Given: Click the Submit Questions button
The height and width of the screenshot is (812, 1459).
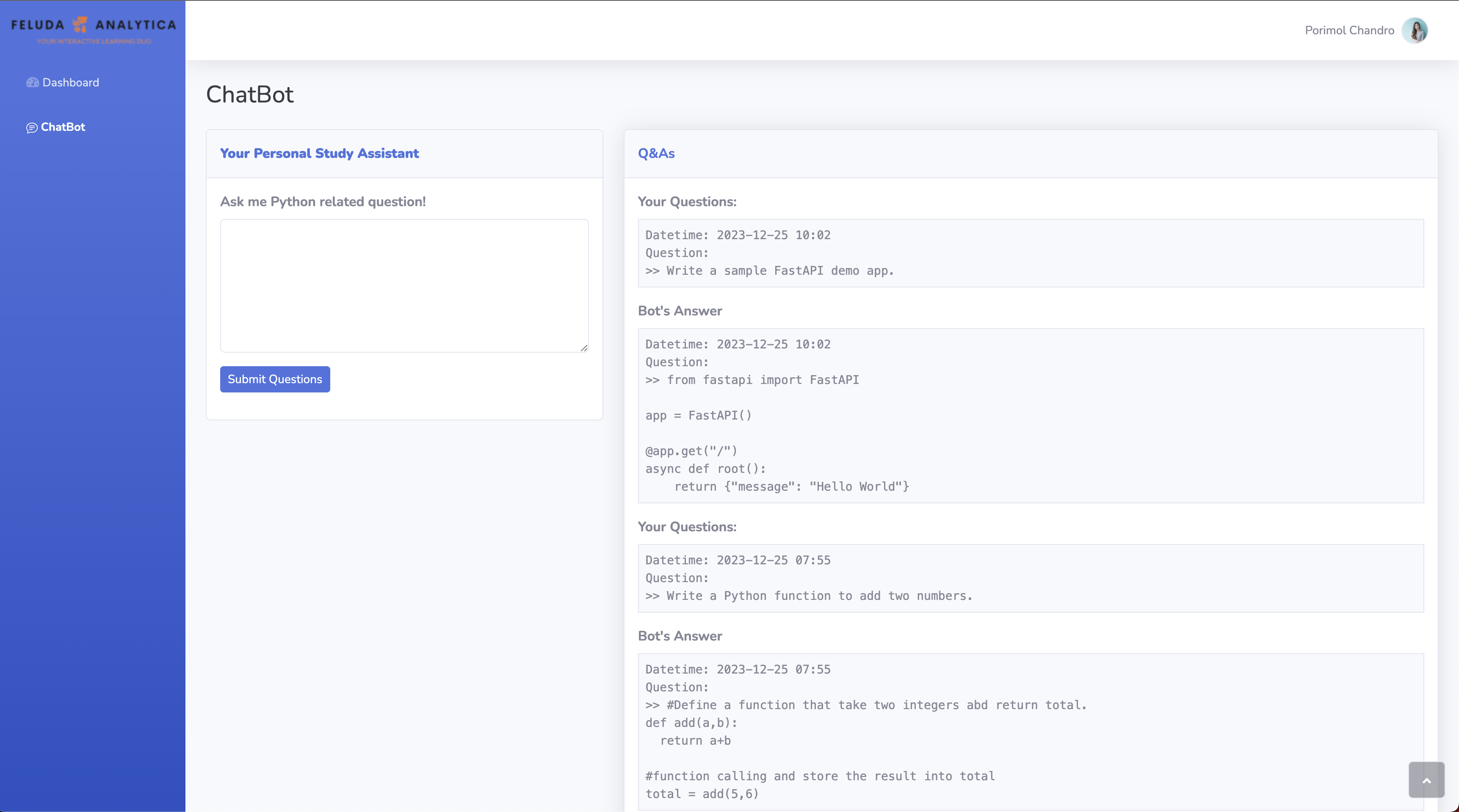Looking at the screenshot, I should [275, 379].
